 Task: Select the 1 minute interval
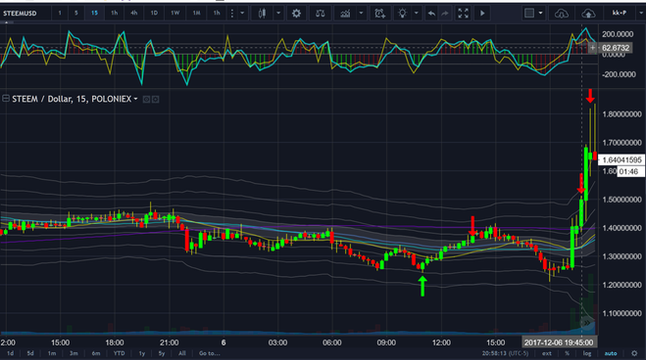coord(60,13)
